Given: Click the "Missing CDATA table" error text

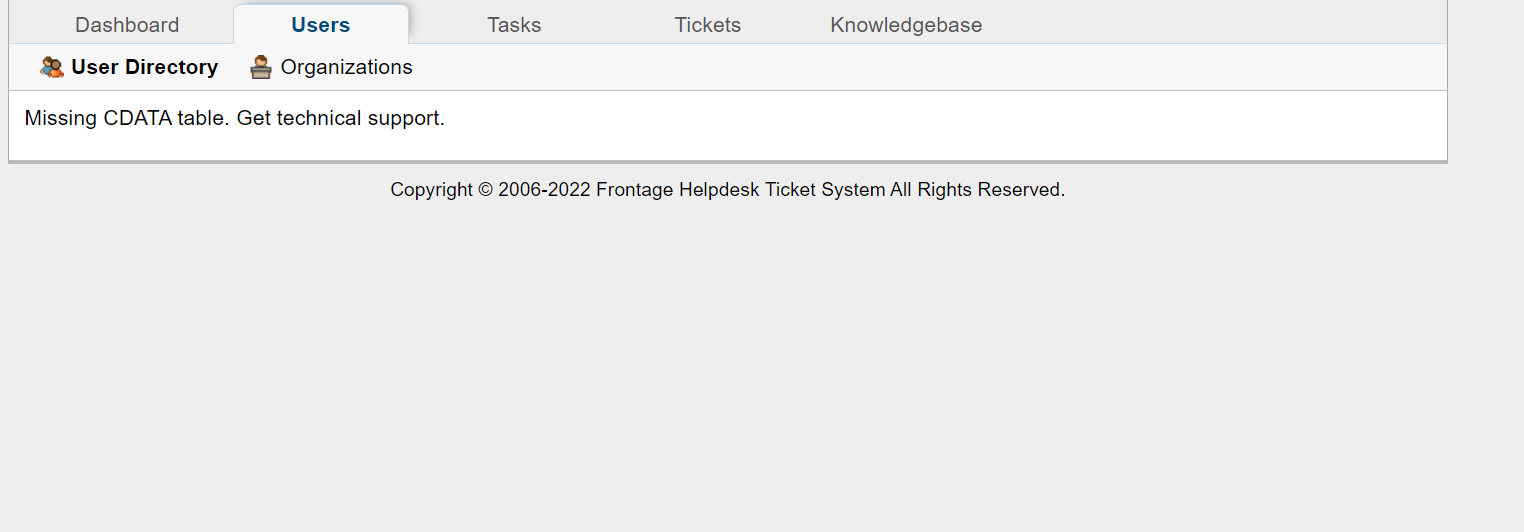Looking at the screenshot, I should pos(127,118).
